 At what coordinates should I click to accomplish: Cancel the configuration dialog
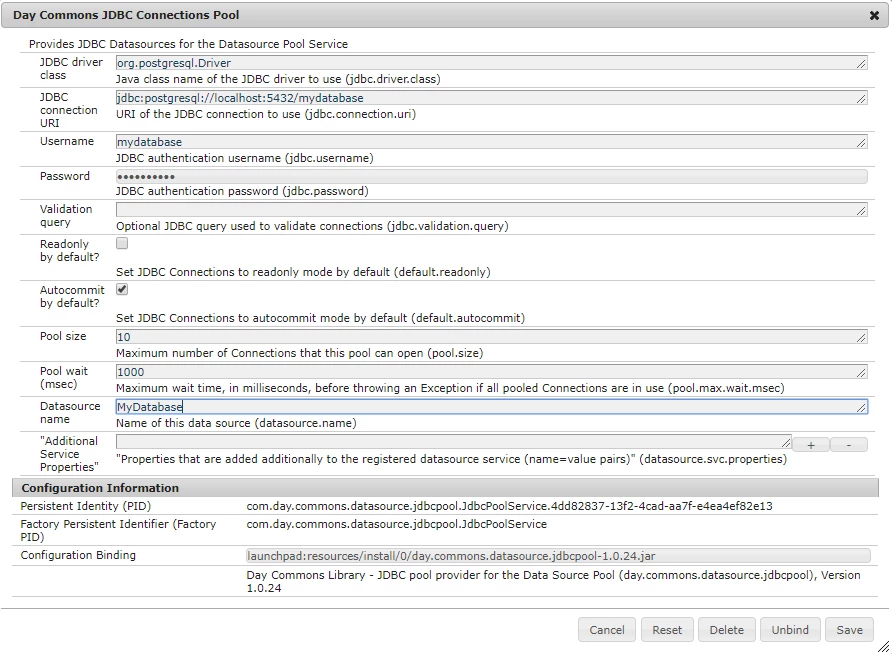(x=606, y=630)
